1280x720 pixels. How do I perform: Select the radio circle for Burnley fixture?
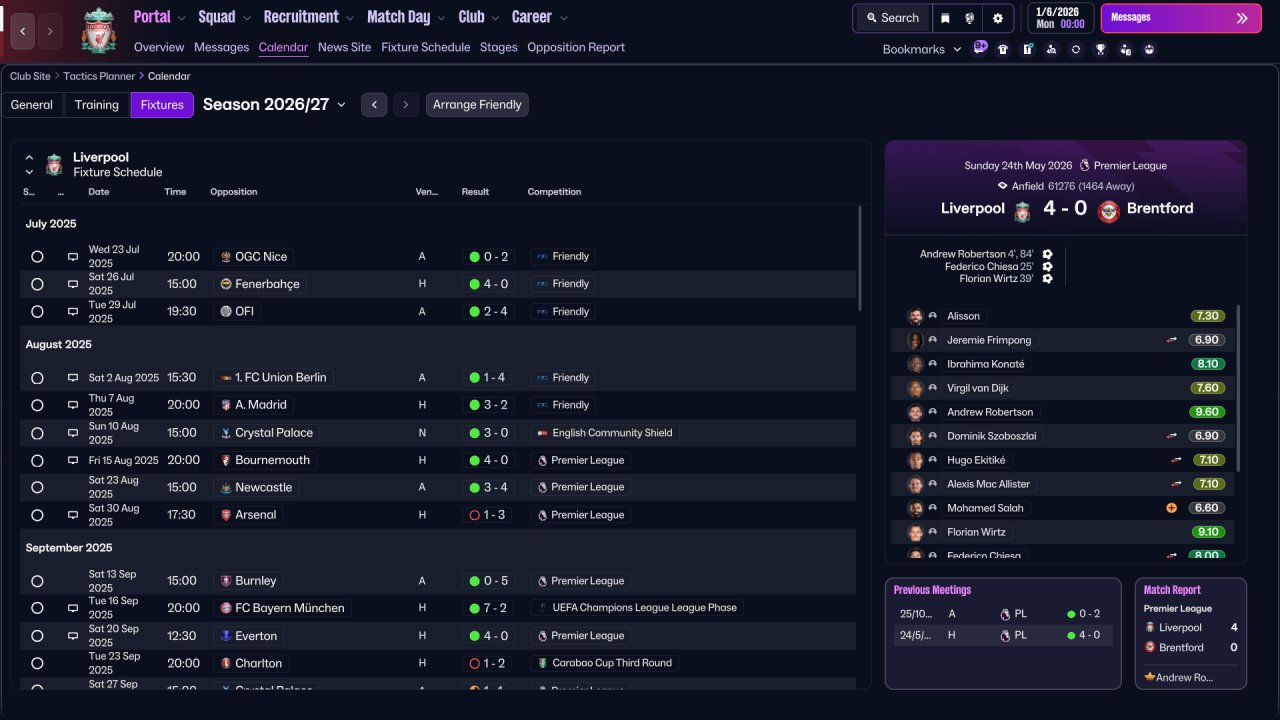pos(37,581)
